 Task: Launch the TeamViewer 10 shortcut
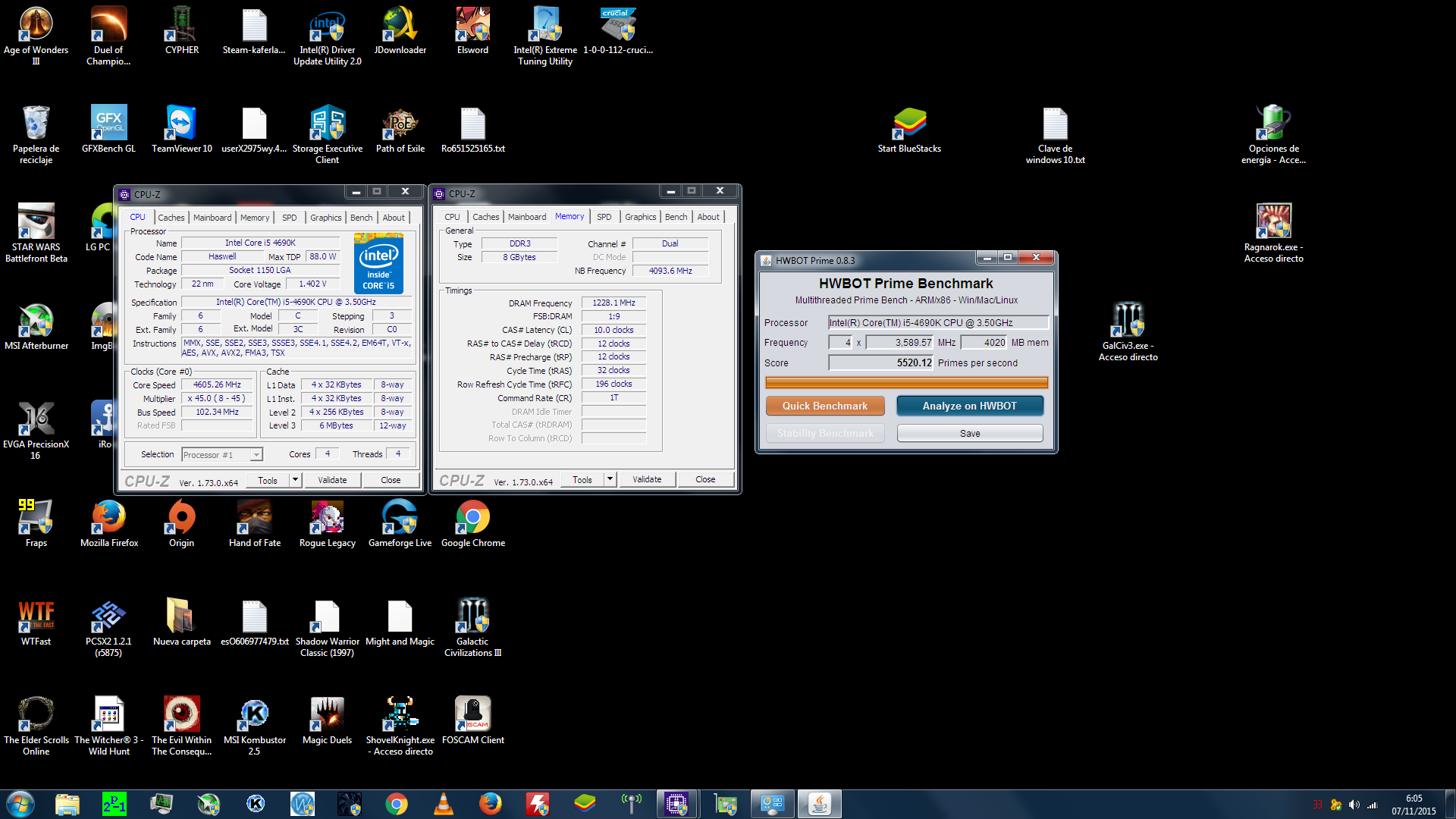pos(181,129)
